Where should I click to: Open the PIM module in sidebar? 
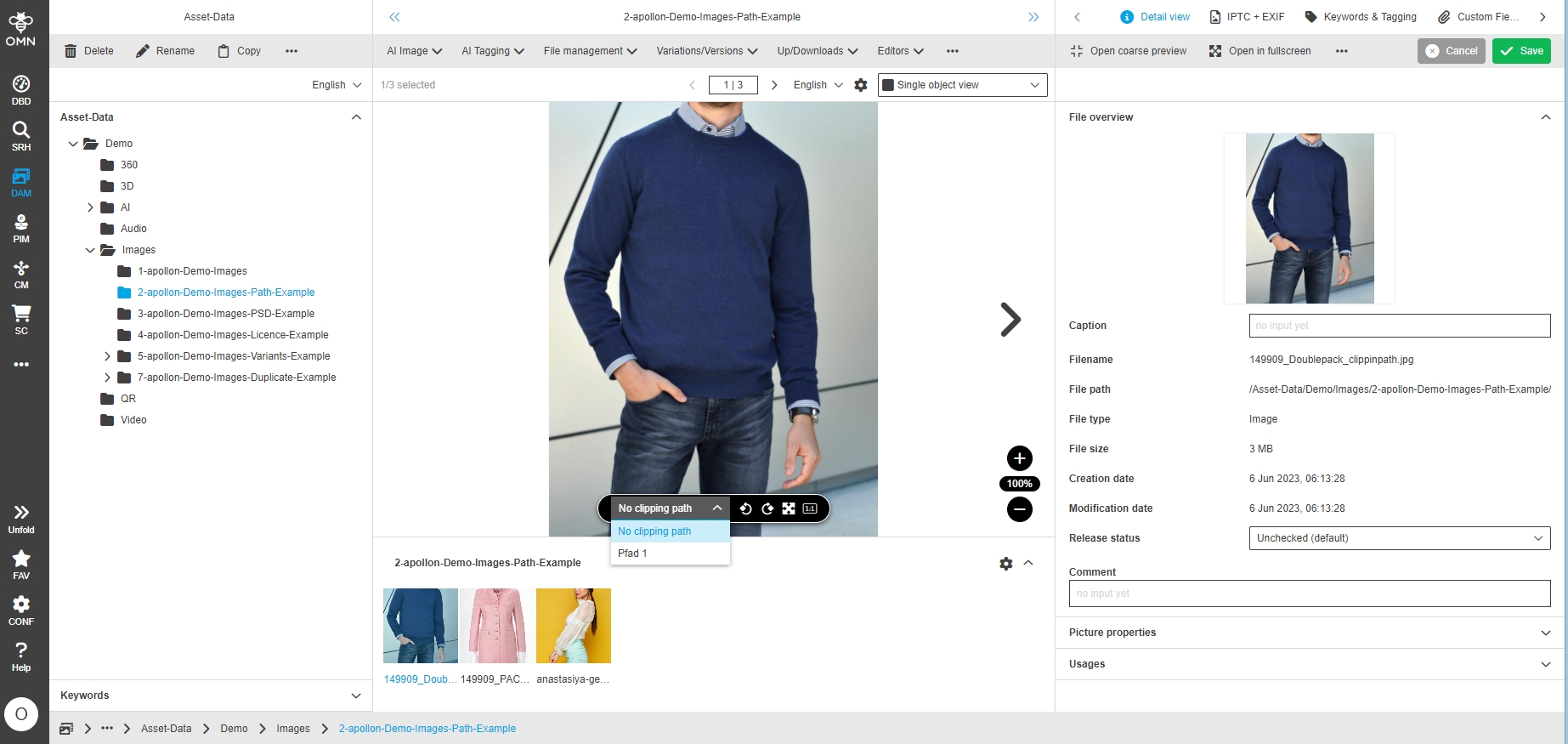coord(21,228)
